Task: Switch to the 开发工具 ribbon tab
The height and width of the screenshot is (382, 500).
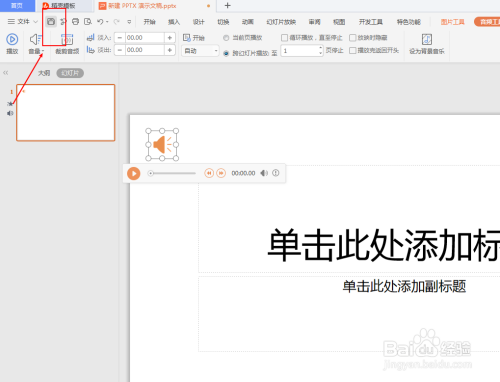Action: tap(371, 22)
